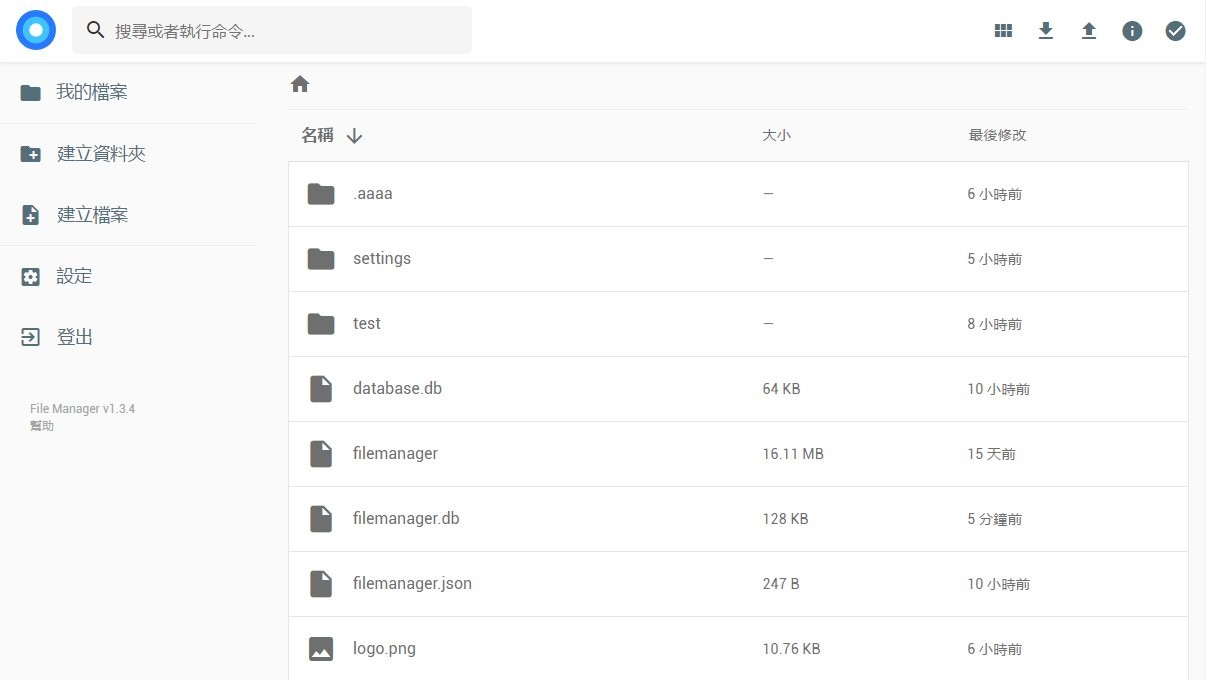Switch view with the grid icon
Image resolution: width=1206 pixels, height=680 pixels.
click(x=1003, y=31)
